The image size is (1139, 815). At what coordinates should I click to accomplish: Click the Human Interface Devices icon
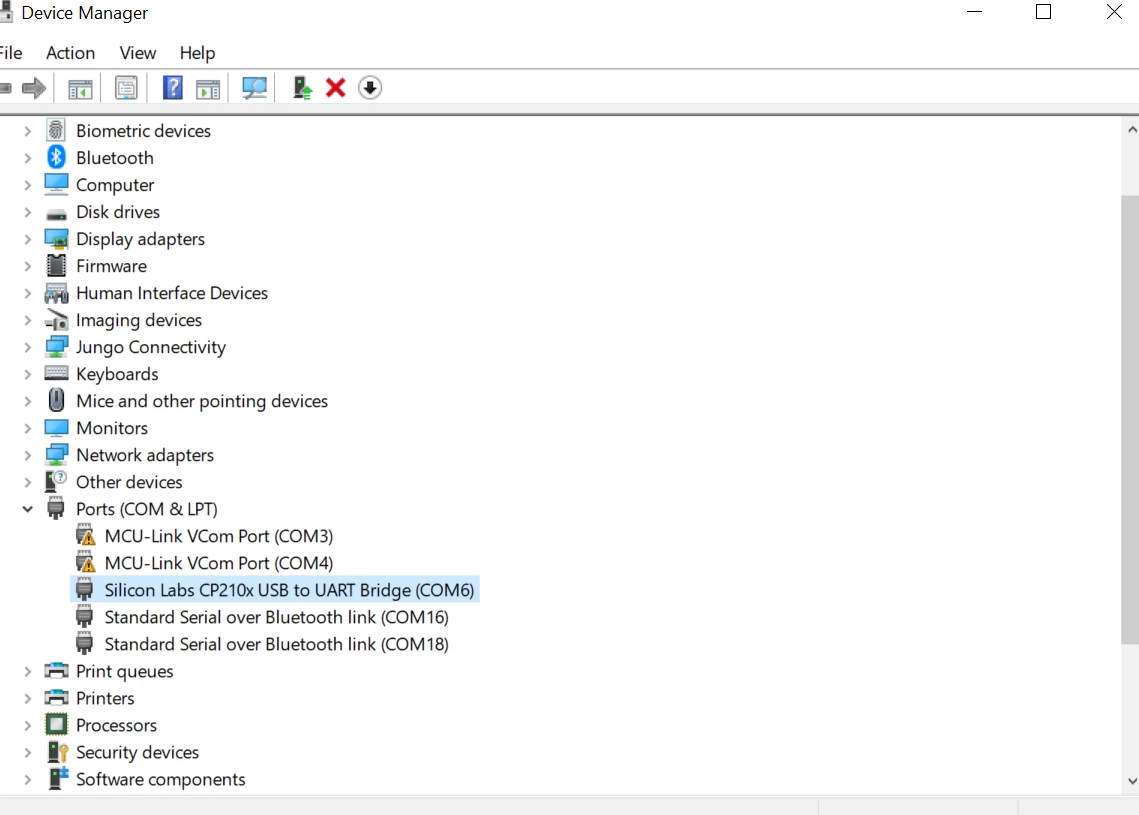[56, 293]
